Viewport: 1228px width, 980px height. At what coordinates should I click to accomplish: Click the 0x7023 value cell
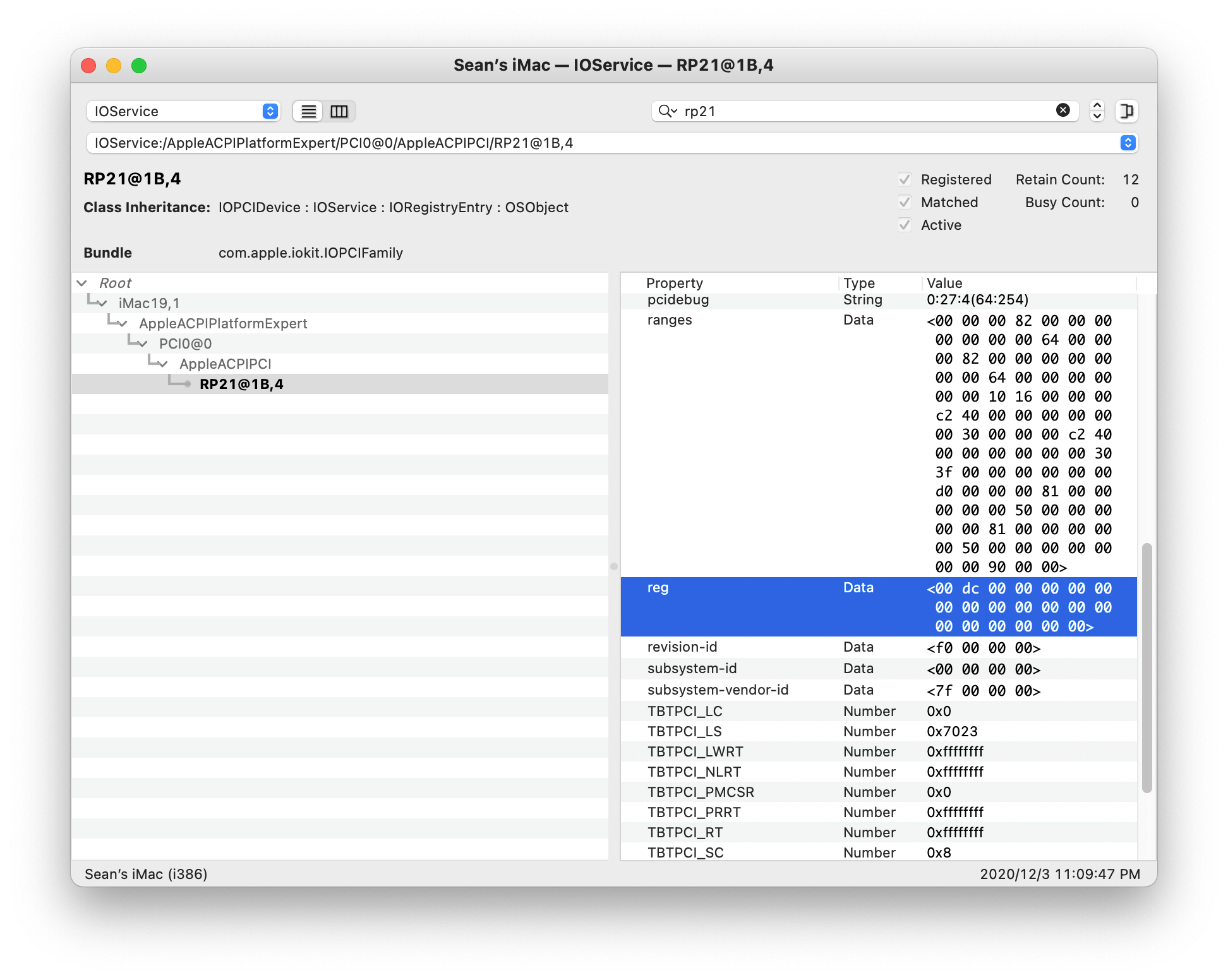click(952, 731)
